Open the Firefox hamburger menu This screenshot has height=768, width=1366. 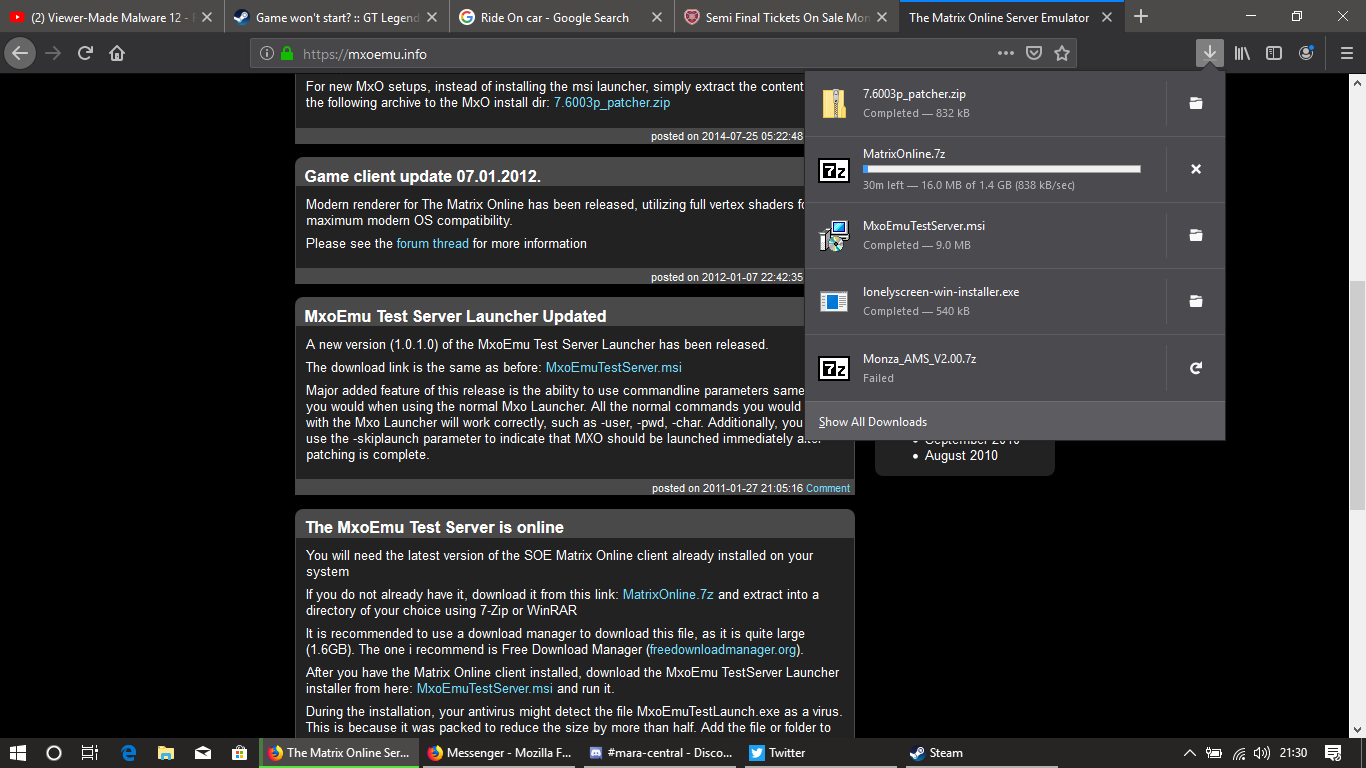1343,54
